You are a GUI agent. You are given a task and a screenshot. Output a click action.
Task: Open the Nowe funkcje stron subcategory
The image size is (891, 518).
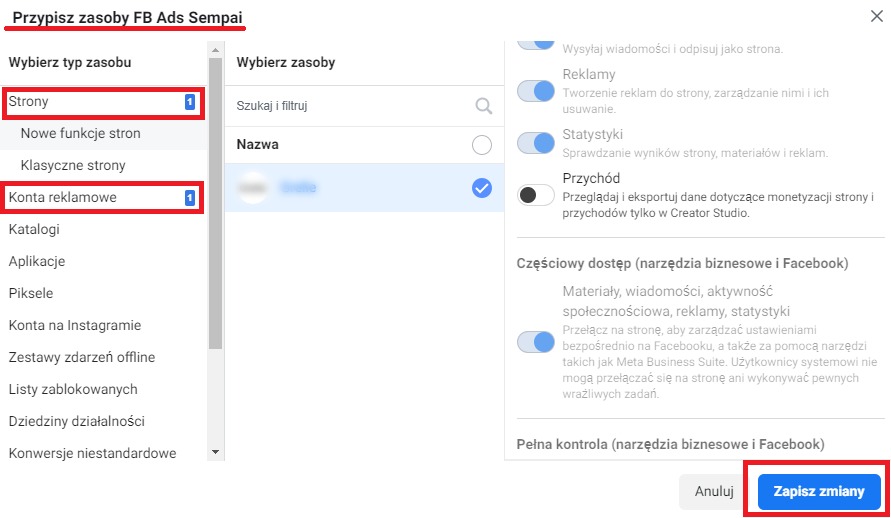coord(80,133)
